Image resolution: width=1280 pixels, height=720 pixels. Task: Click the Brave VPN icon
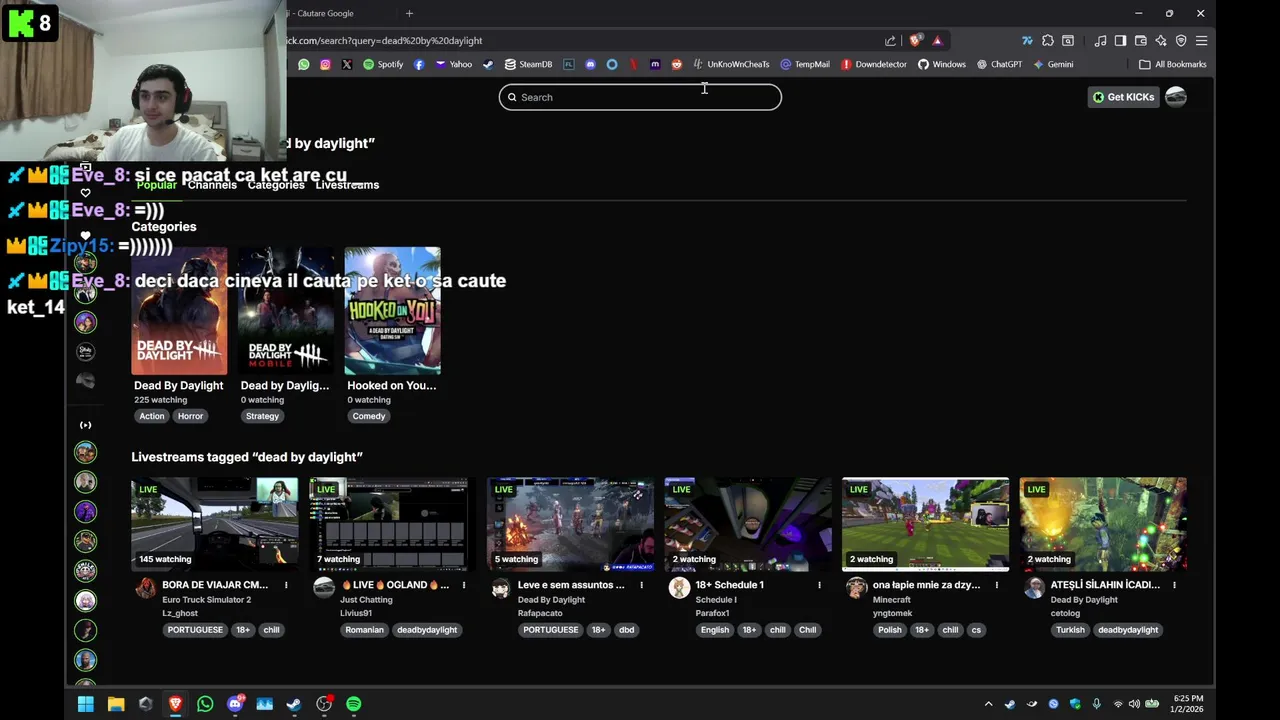point(1181,41)
